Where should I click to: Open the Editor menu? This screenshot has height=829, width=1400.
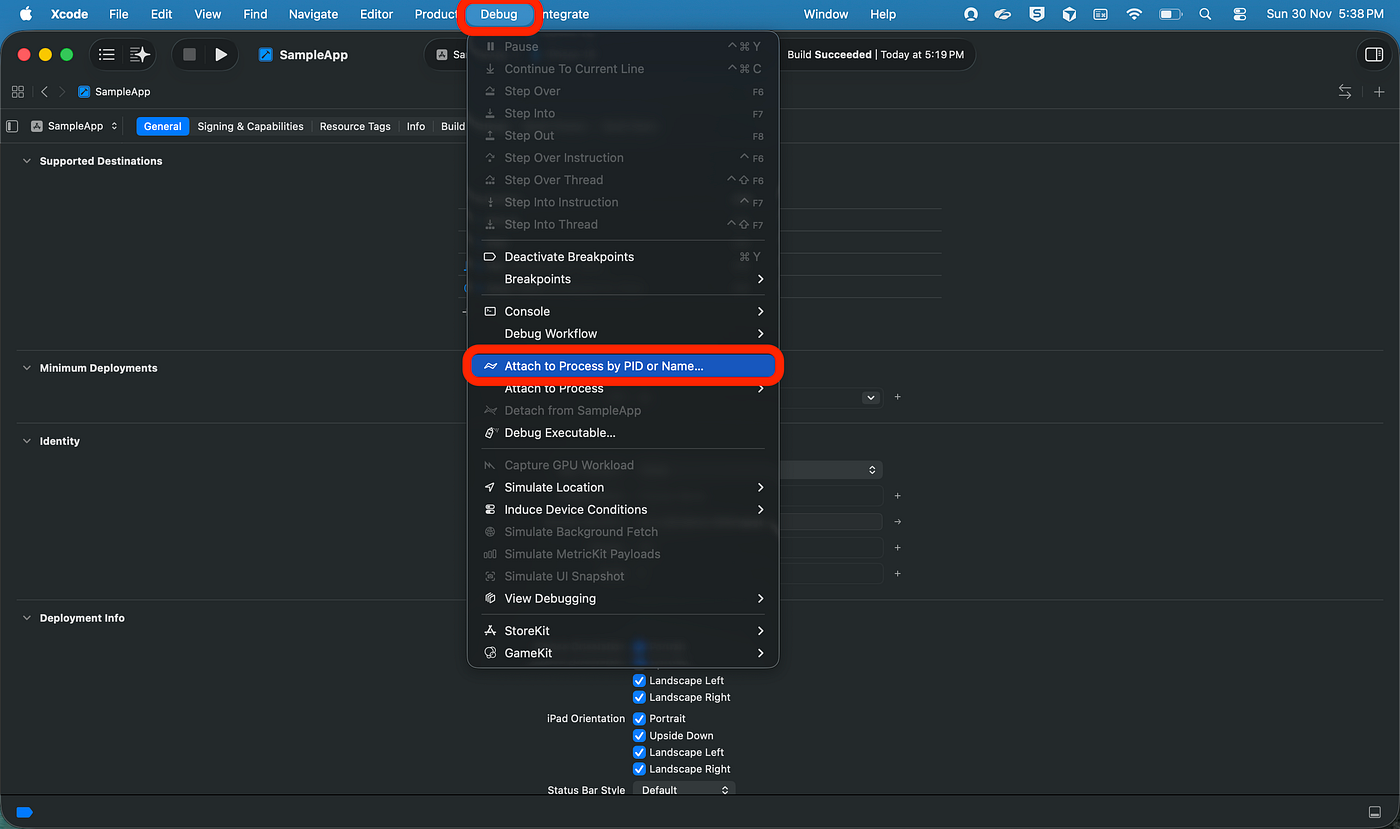tap(377, 14)
